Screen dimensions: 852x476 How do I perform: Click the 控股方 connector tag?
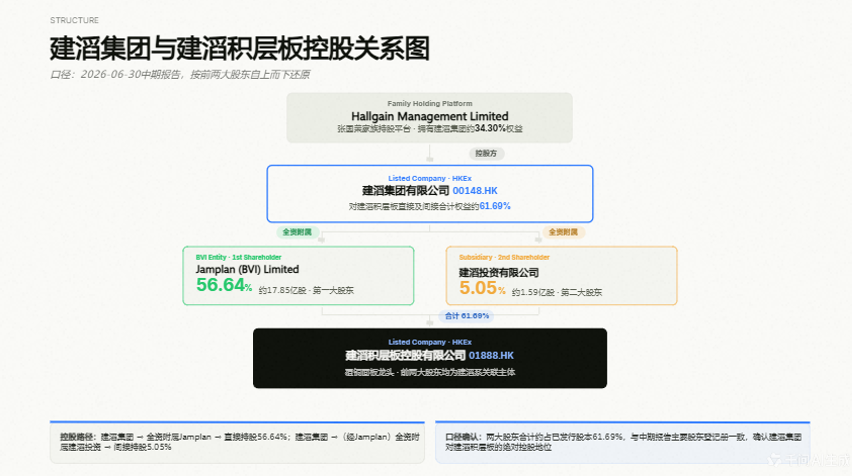(486, 153)
